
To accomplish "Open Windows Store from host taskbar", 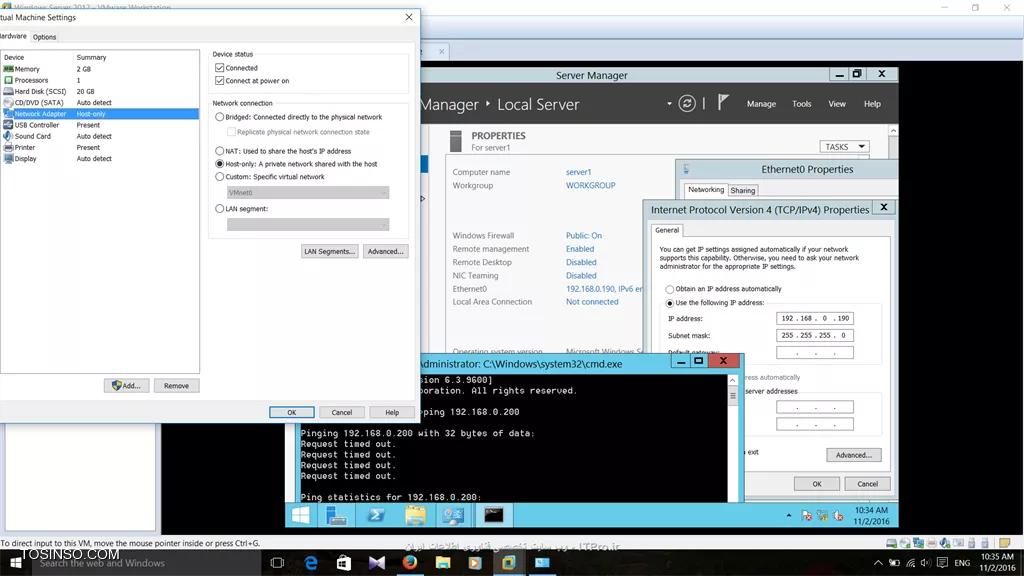I will 344,562.
